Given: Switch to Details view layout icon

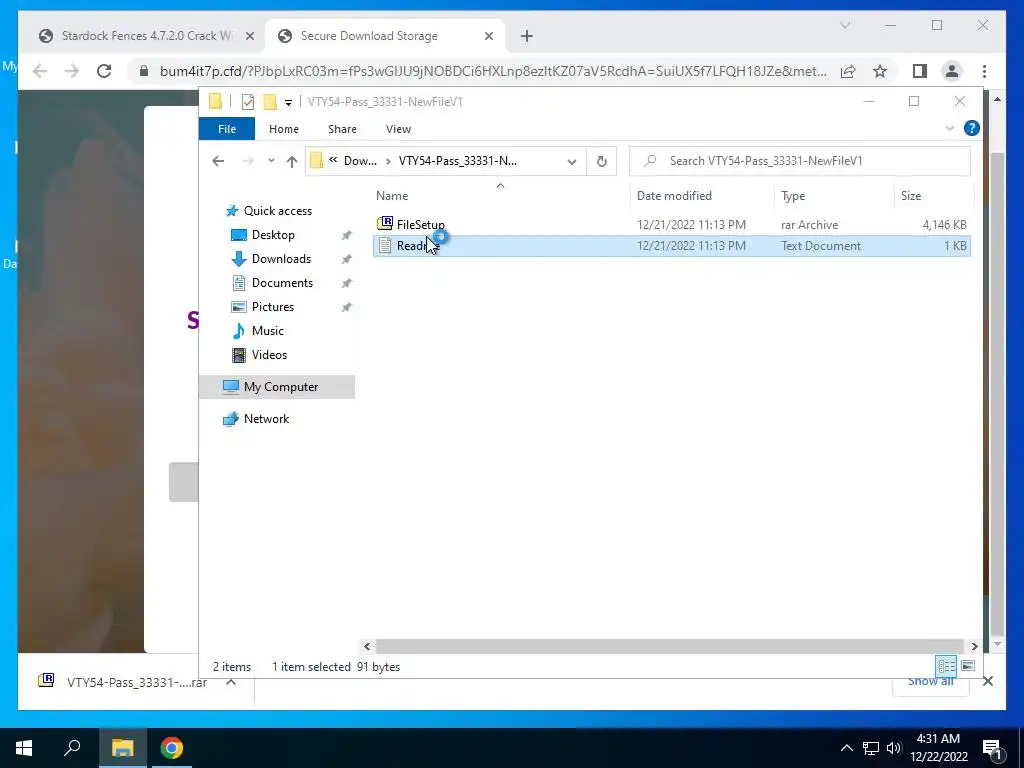Looking at the screenshot, I should (x=946, y=665).
